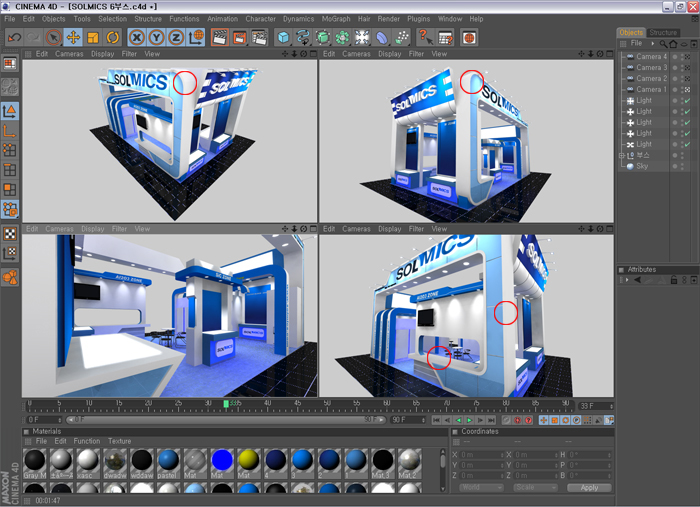Click the 90 F end frame stepper
This screenshot has width=700, height=507.
pyautogui.click(x=423, y=420)
